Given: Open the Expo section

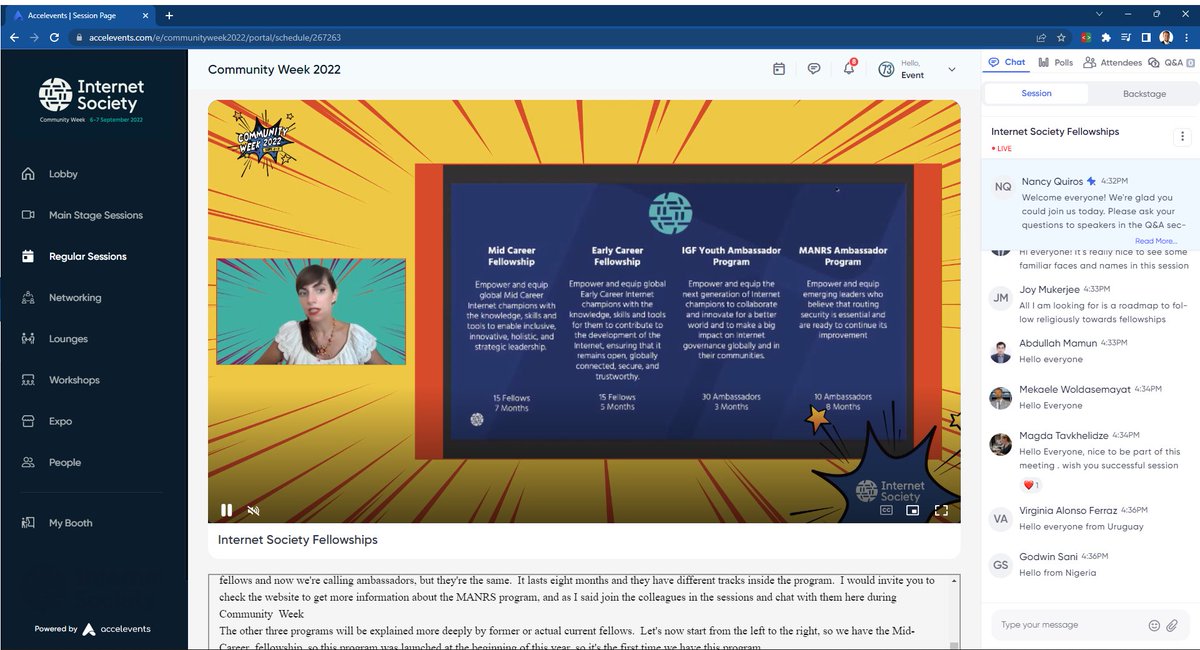Looking at the screenshot, I should pyautogui.click(x=60, y=421).
